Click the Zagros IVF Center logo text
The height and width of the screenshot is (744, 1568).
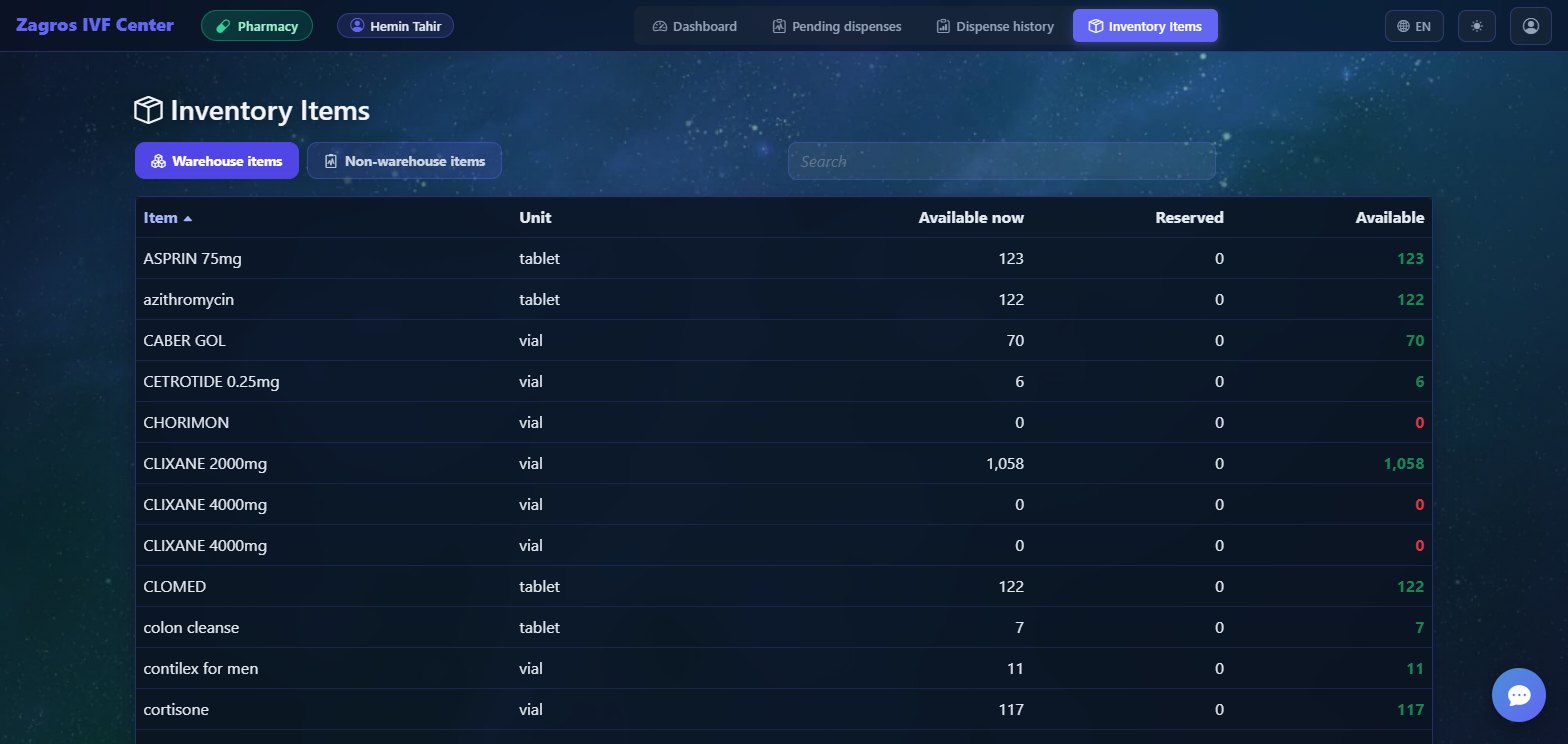tap(95, 25)
